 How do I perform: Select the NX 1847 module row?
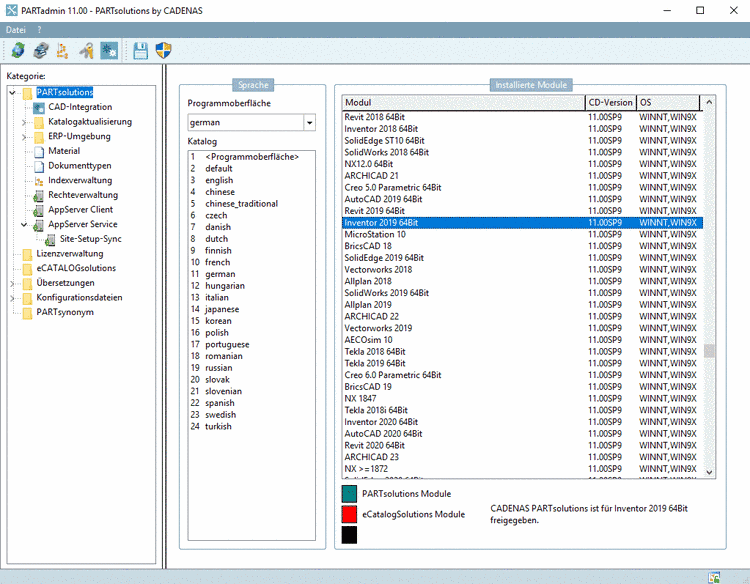click(522, 399)
